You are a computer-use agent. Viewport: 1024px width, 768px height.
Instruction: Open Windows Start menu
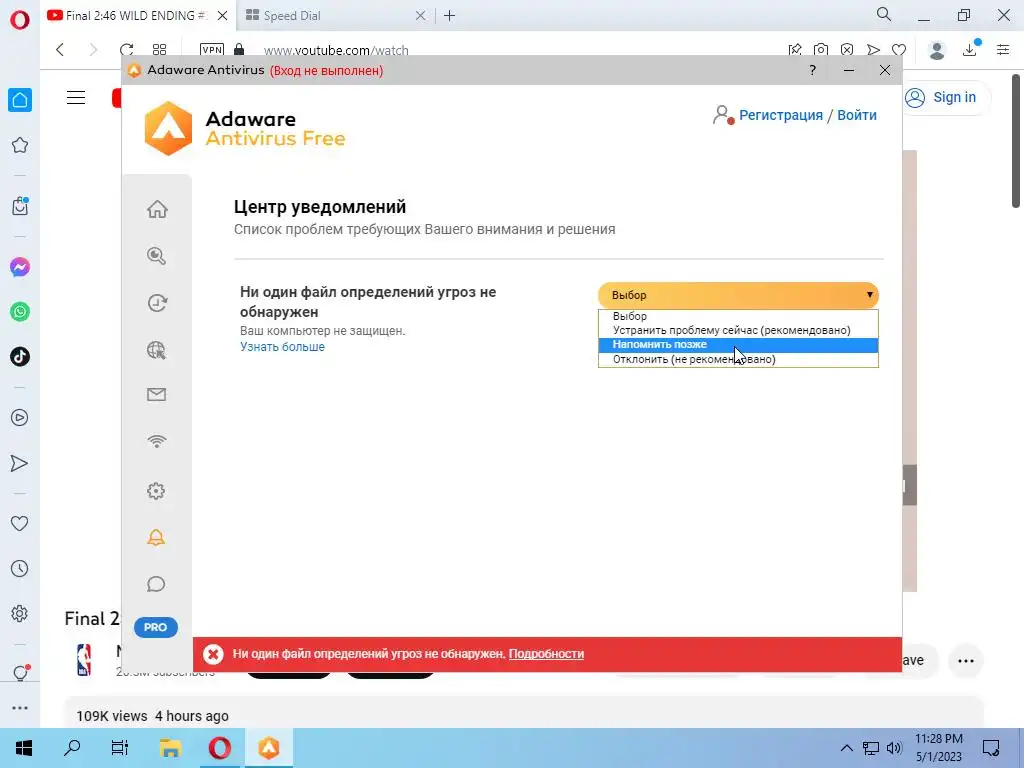[24, 748]
